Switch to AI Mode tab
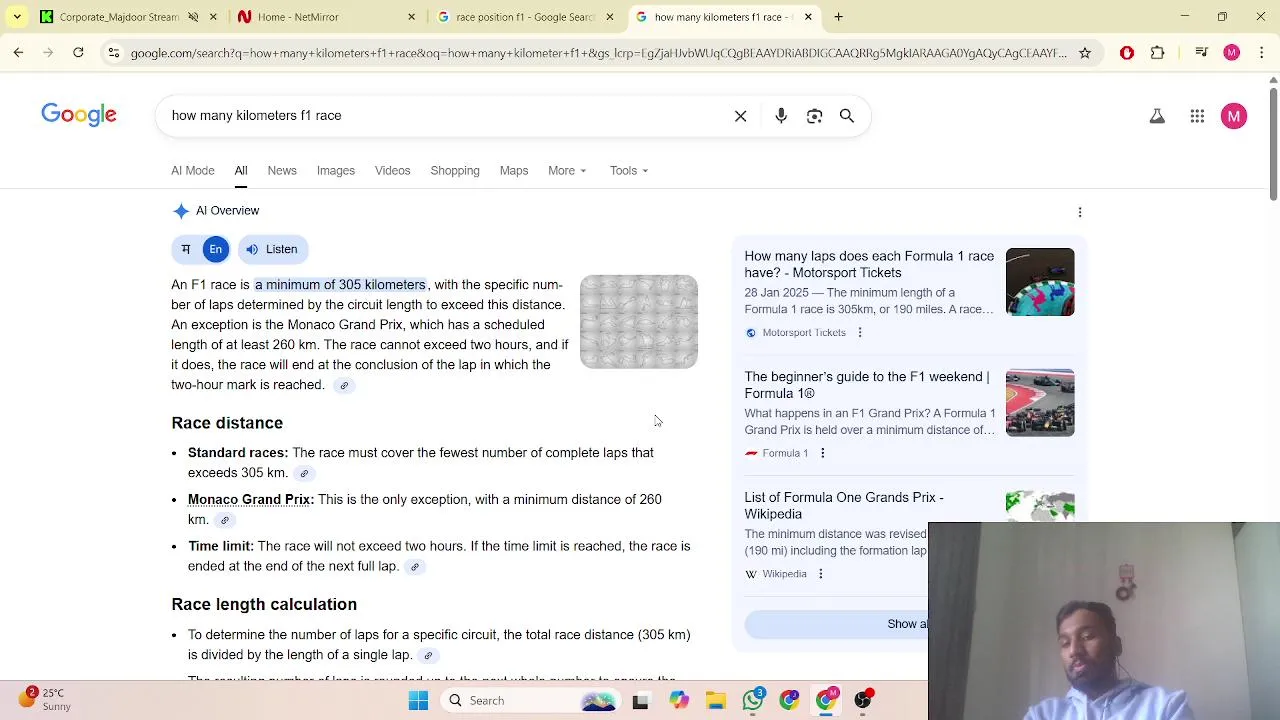 click(x=193, y=171)
